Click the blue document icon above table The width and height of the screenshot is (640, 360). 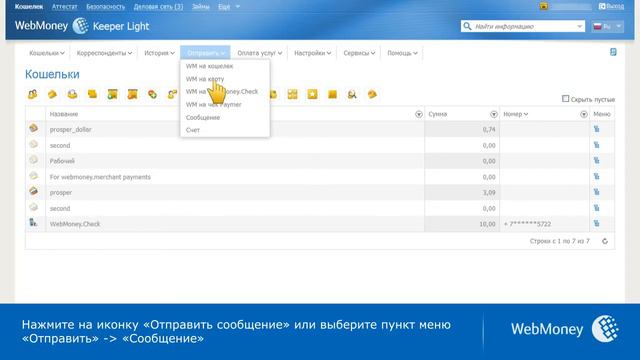613,52
